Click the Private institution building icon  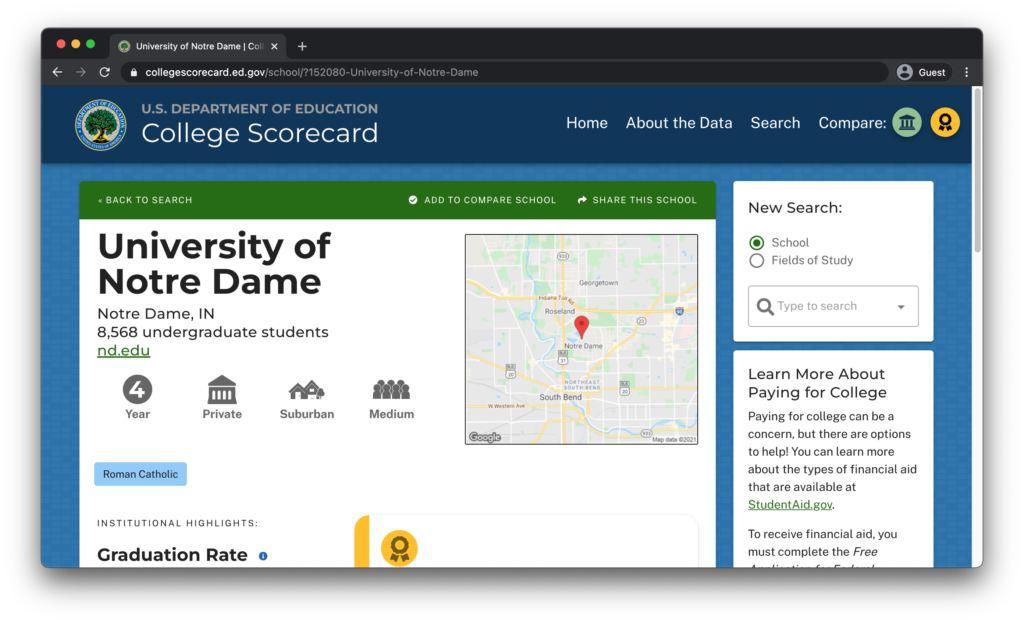pyautogui.click(x=222, y=390)
